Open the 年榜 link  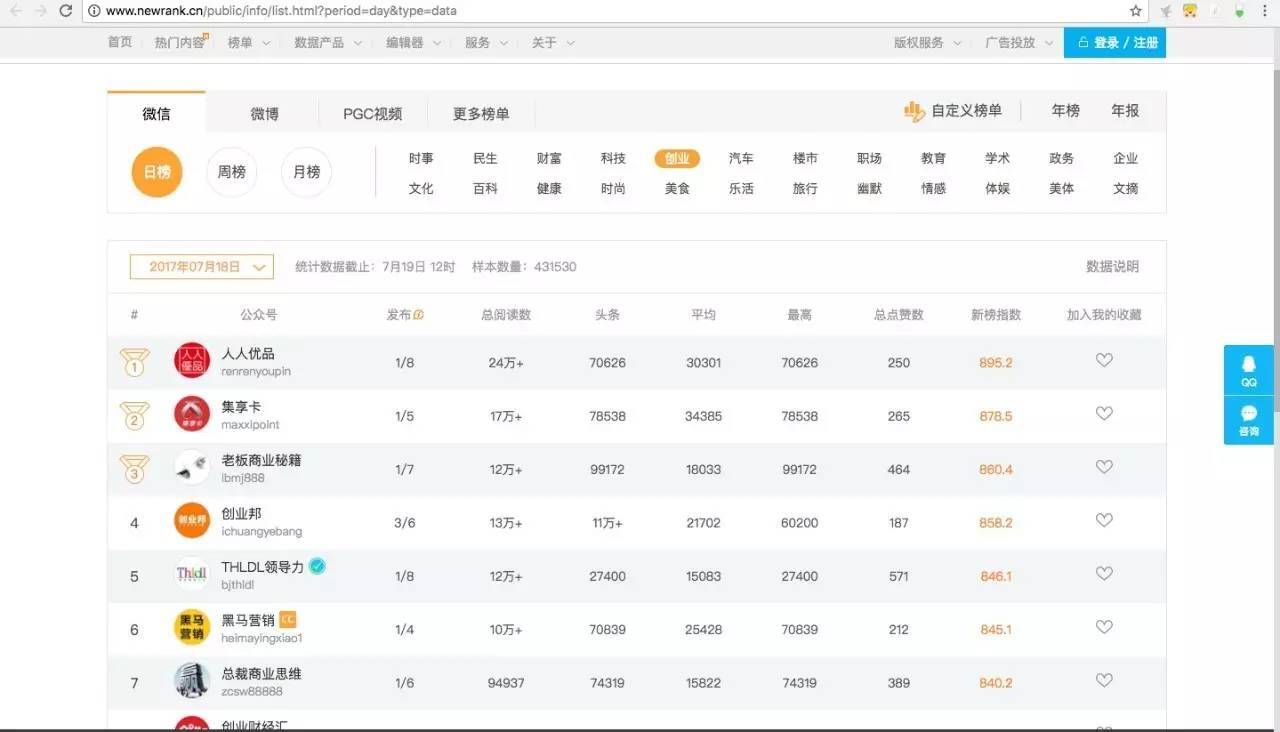1066,111
